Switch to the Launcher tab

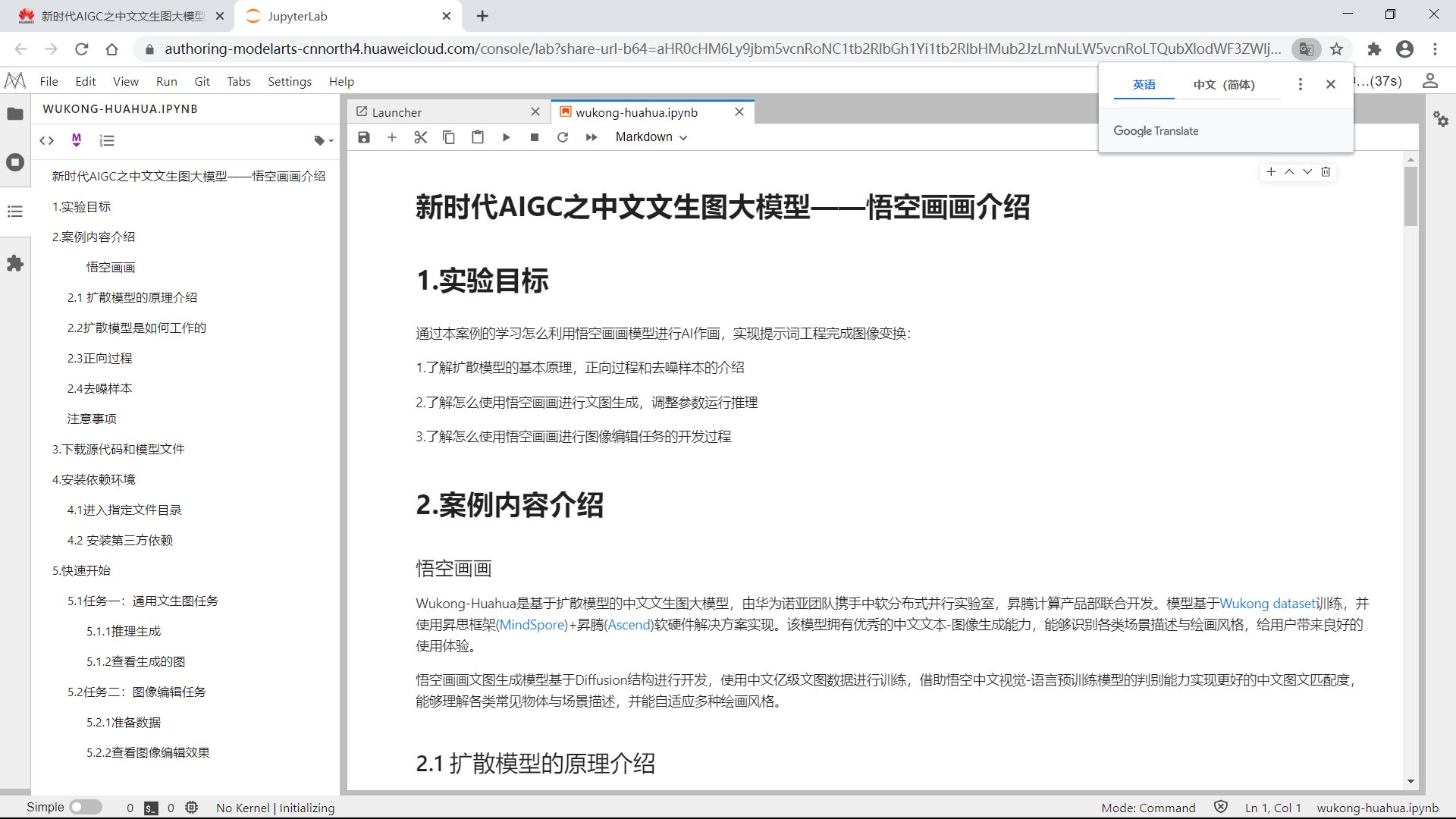coord(397,112)
